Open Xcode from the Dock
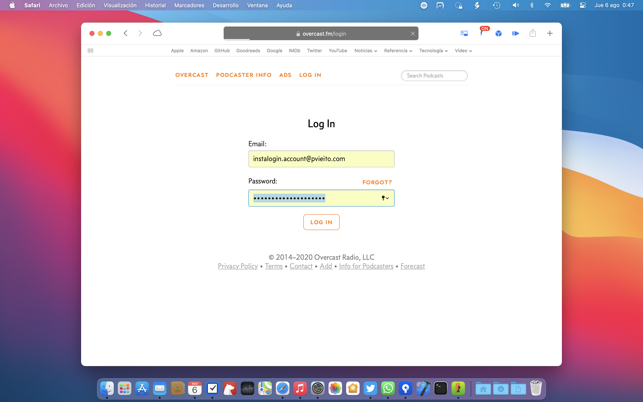Image resolution: width=643 pixels, height=402 pixels. coord(423,388)
